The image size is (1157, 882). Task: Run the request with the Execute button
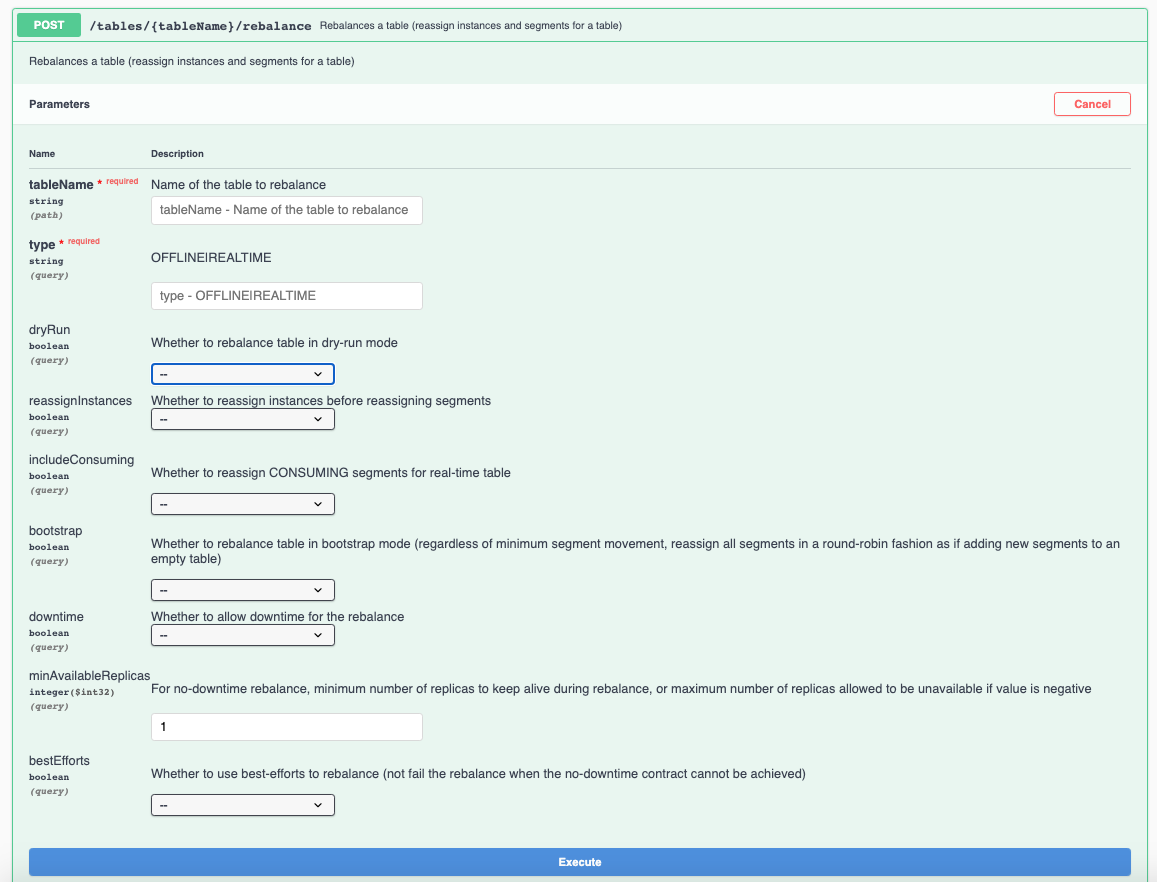coord(579,862)
